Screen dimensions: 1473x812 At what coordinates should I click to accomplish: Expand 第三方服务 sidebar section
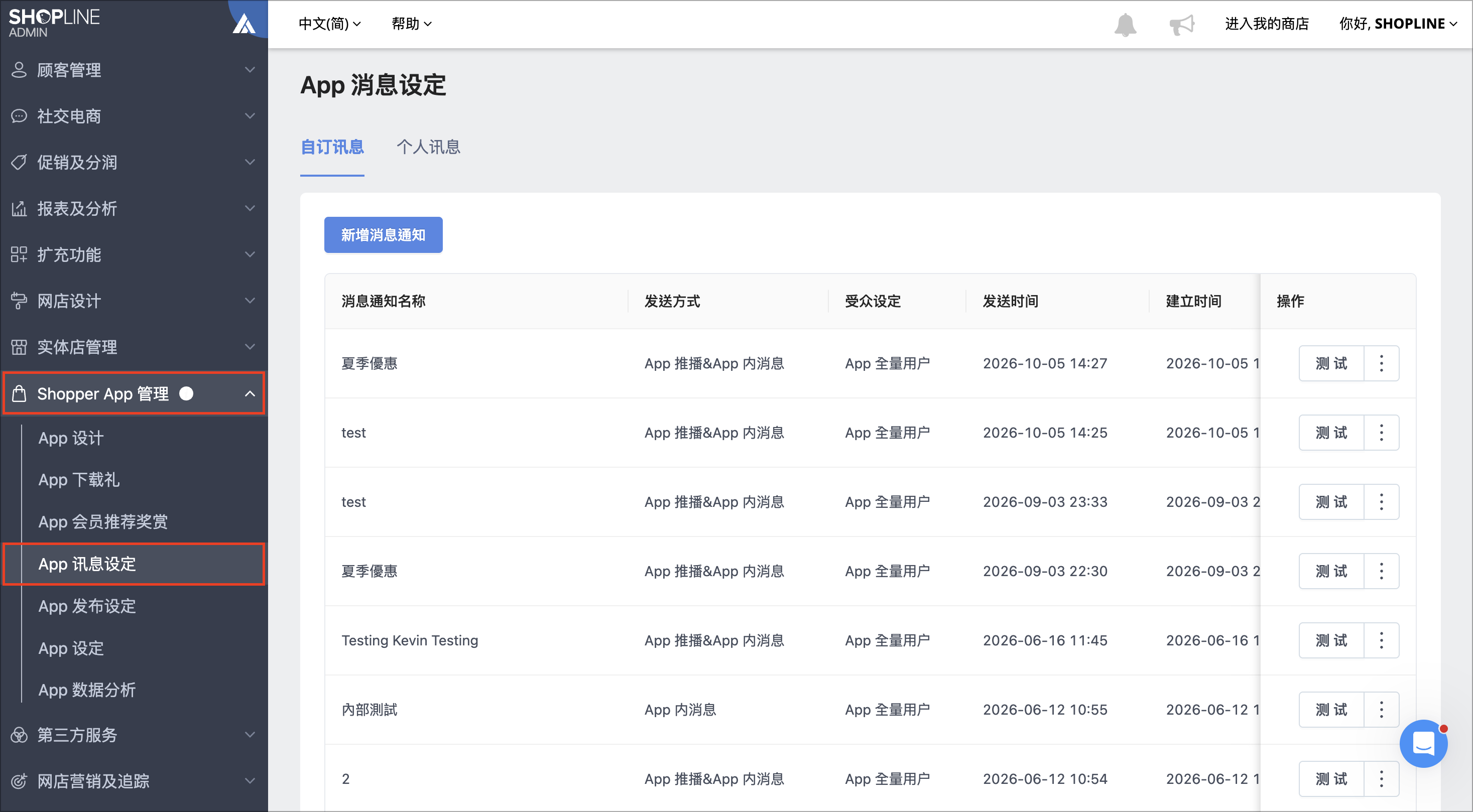[134, 734]
